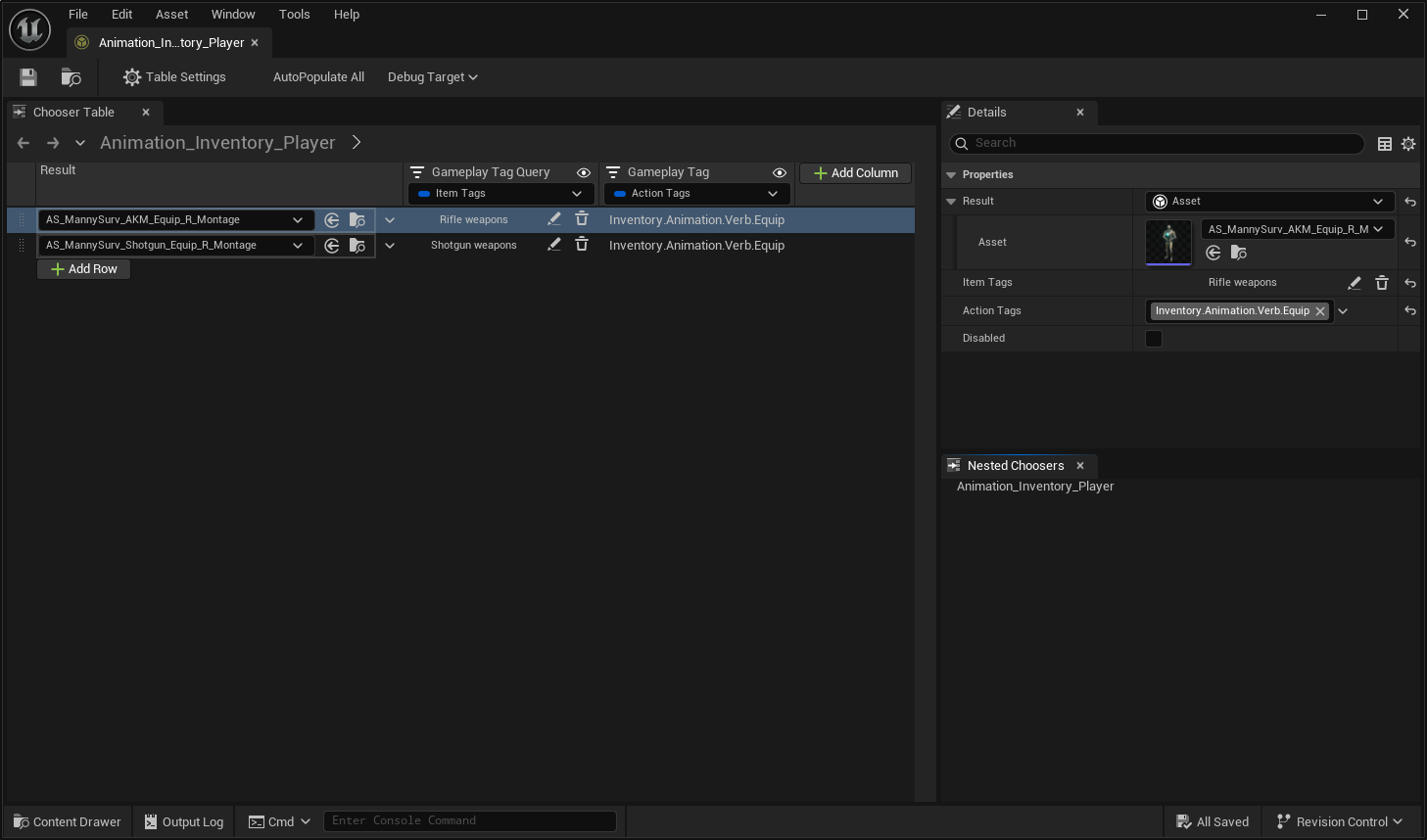Enable the Disabled checkbox in Details
This screenshot has height=840, width=1427.
tap(1153, 338)
